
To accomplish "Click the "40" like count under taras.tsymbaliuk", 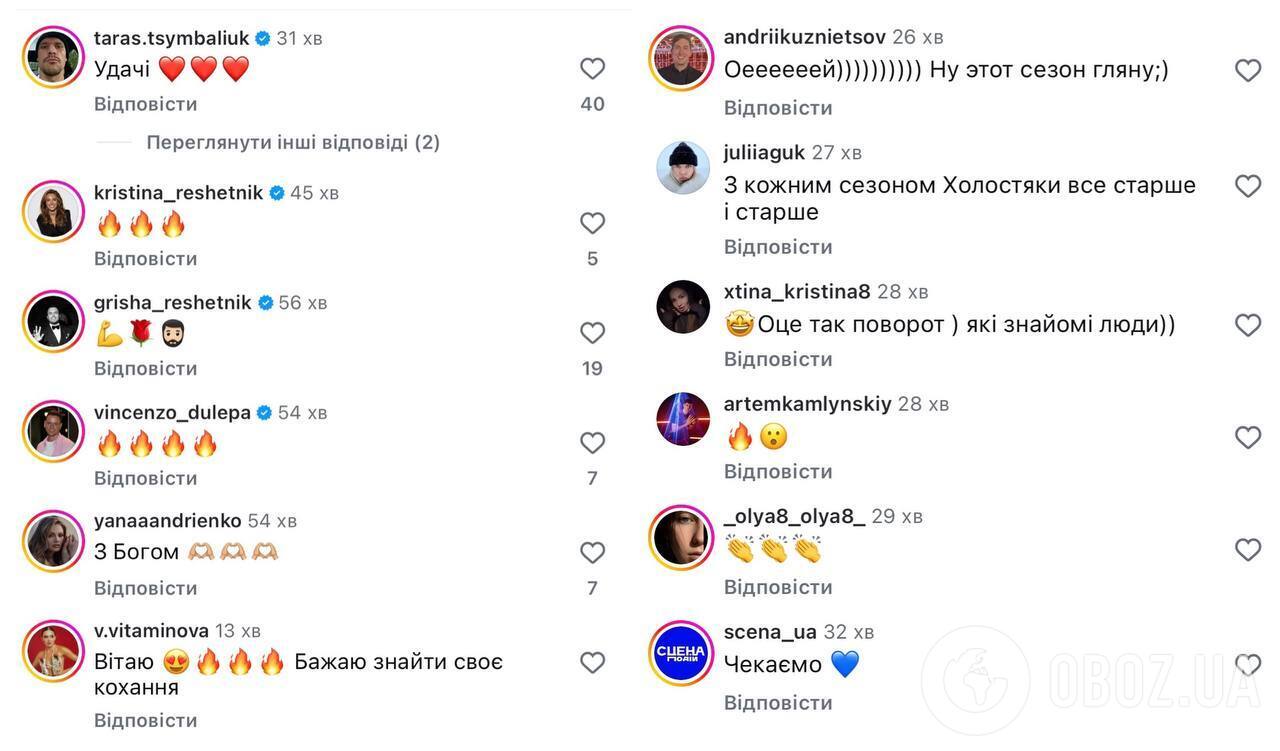I will (x=592, y=103).
